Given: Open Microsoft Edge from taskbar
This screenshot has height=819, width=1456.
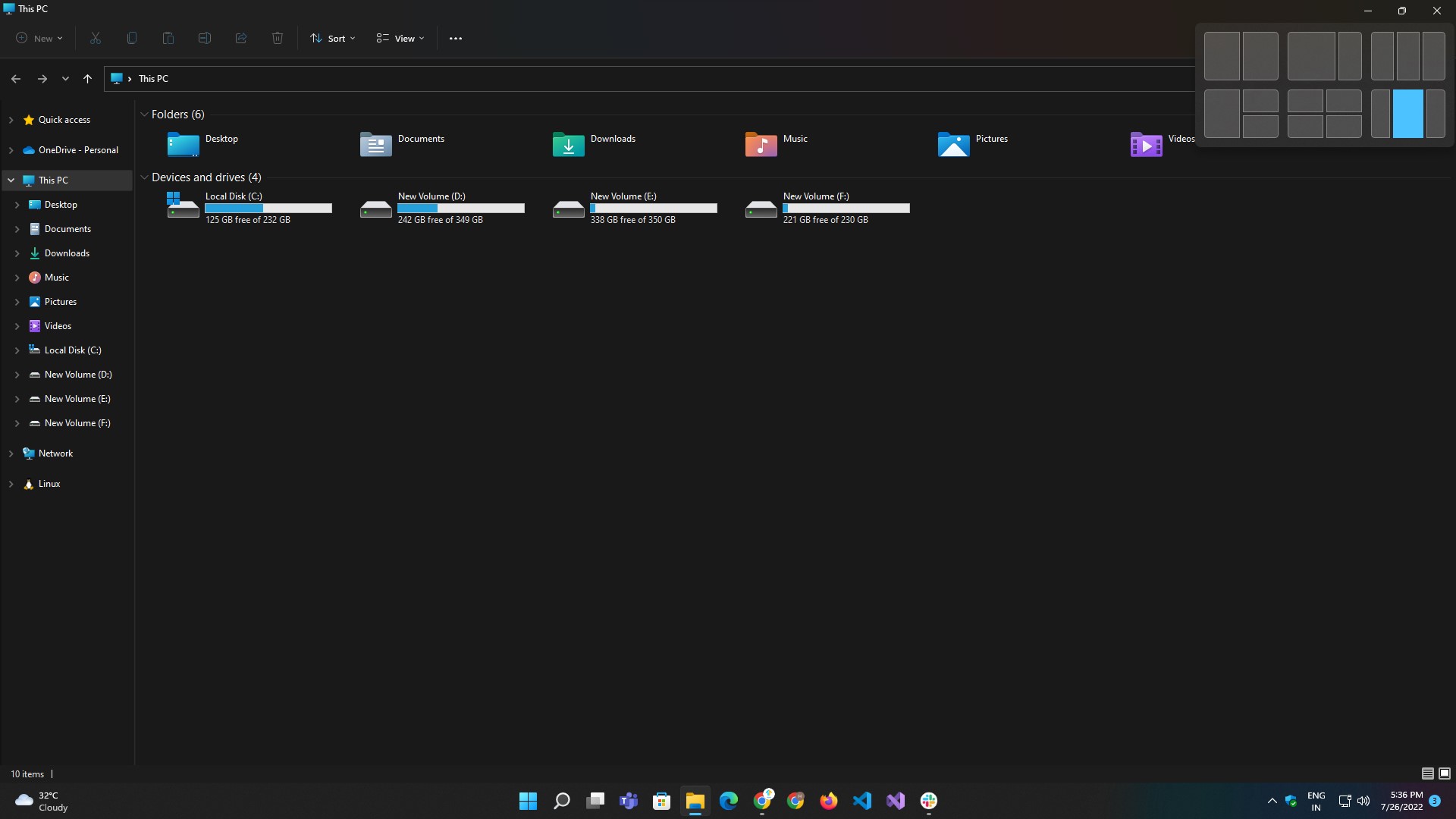Looking at the screenshot, I should click(729, 801).
